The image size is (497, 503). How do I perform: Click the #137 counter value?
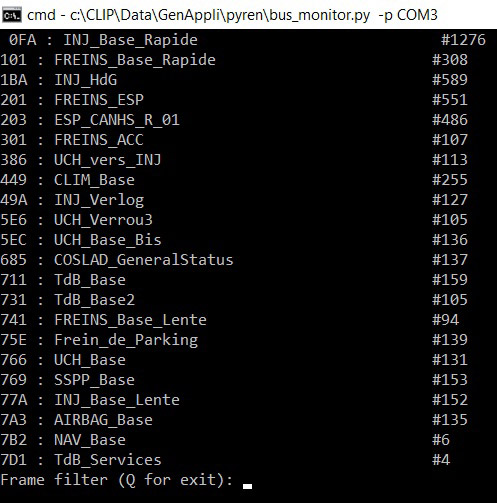pyautogui.click(x=450, y=260)
